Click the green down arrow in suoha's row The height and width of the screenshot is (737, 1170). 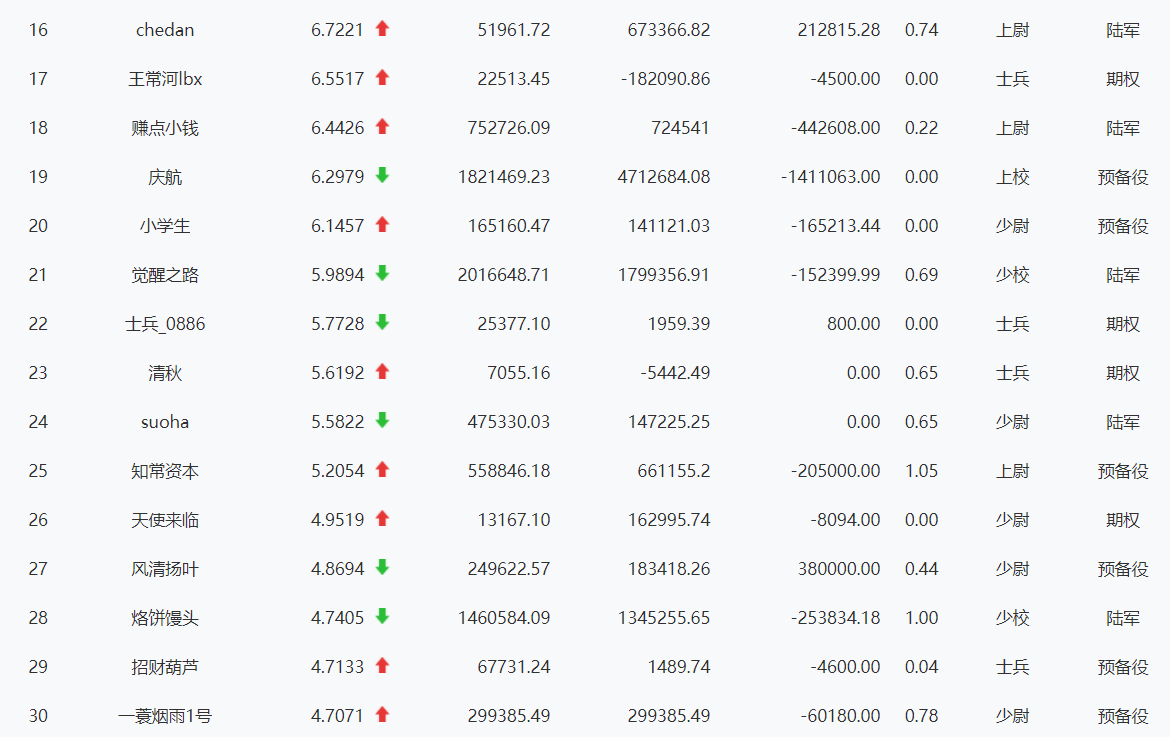click(382, 421)
